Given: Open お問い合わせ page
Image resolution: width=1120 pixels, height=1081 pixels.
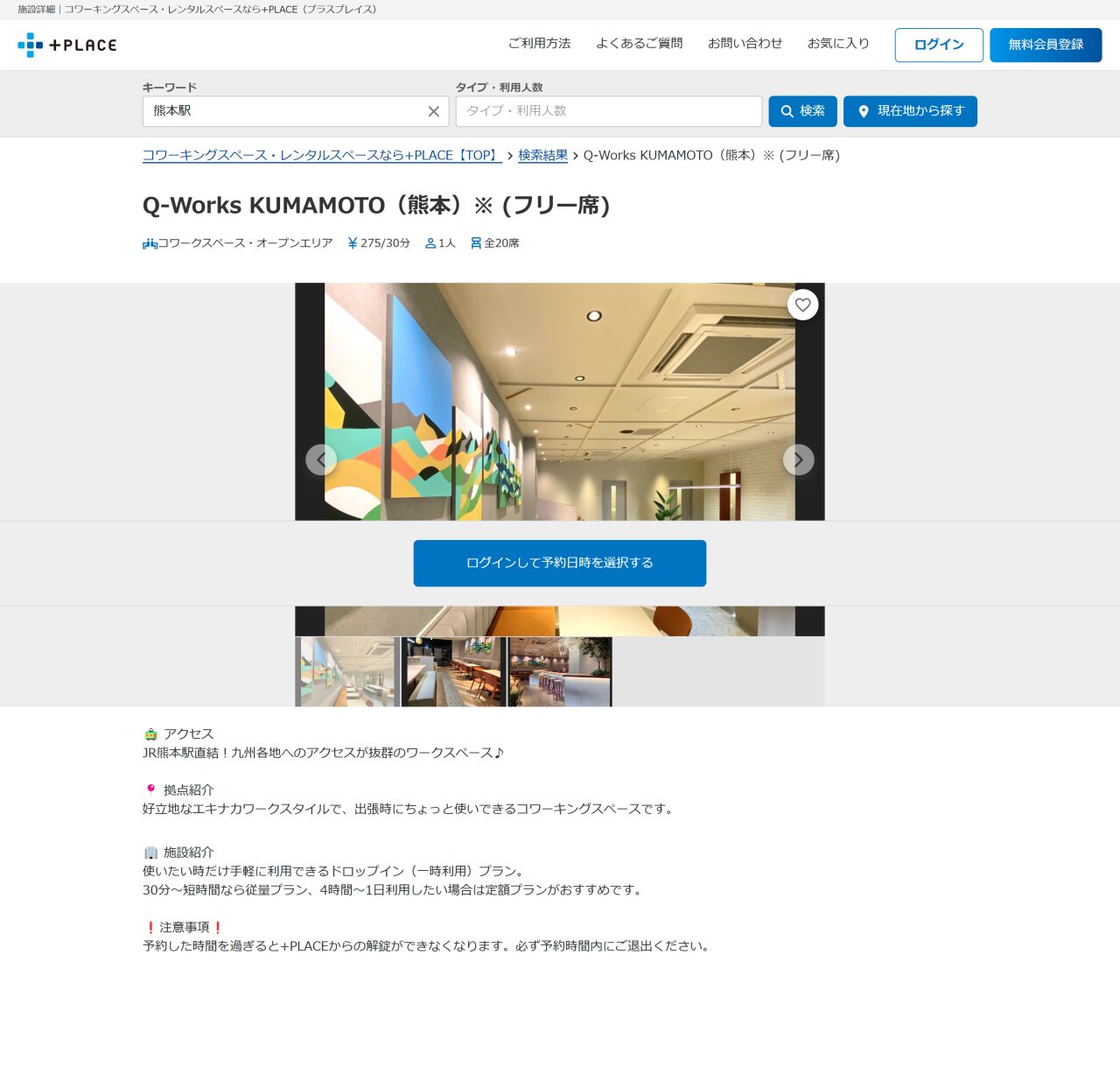Looking at the screenshot, I should point(745,43).
